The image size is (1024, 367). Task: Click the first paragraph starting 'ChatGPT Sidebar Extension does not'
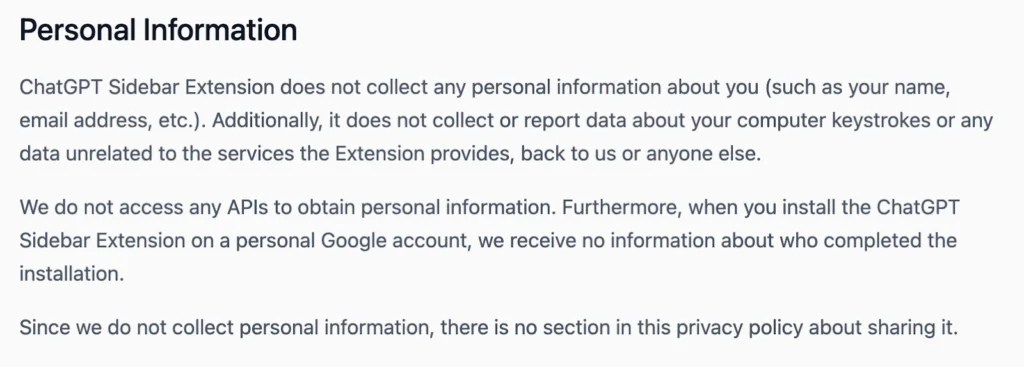(506, 121)
